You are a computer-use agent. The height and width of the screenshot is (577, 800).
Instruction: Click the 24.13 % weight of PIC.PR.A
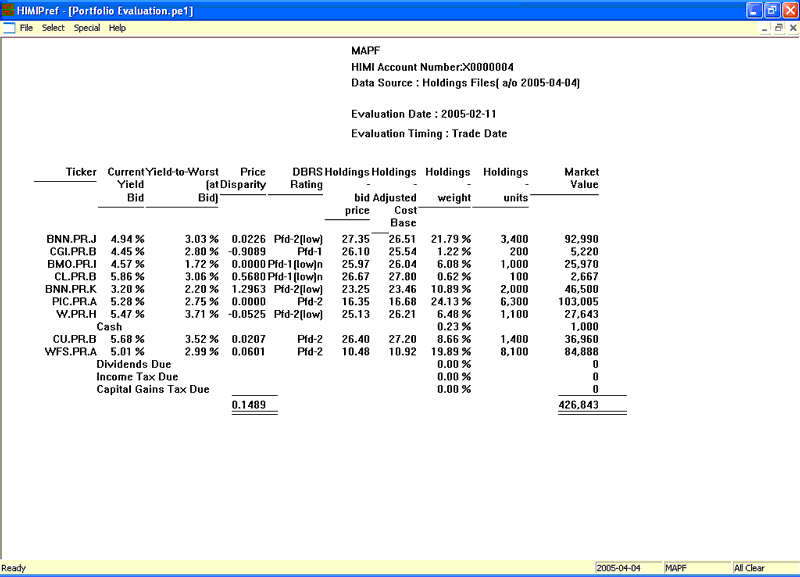[451, 302]
